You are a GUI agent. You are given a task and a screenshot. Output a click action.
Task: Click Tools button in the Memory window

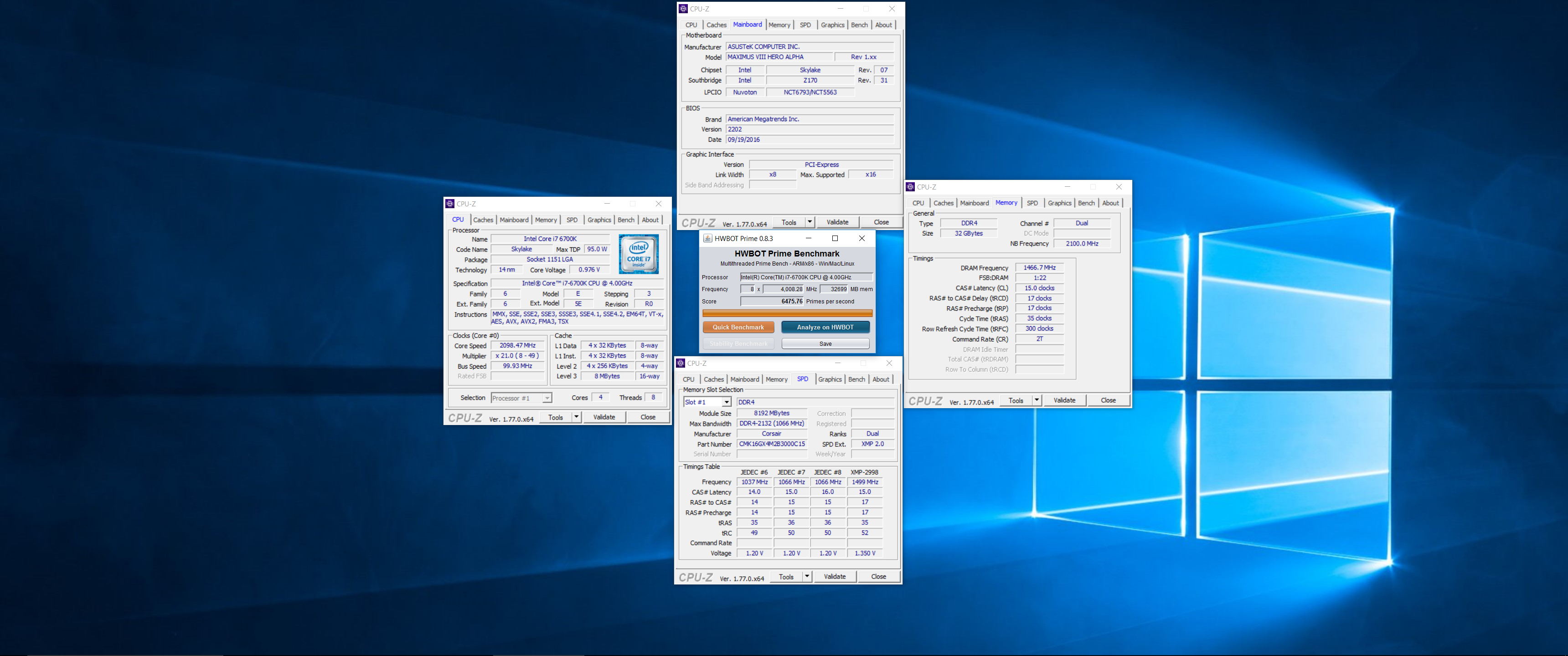(1015, 400)
